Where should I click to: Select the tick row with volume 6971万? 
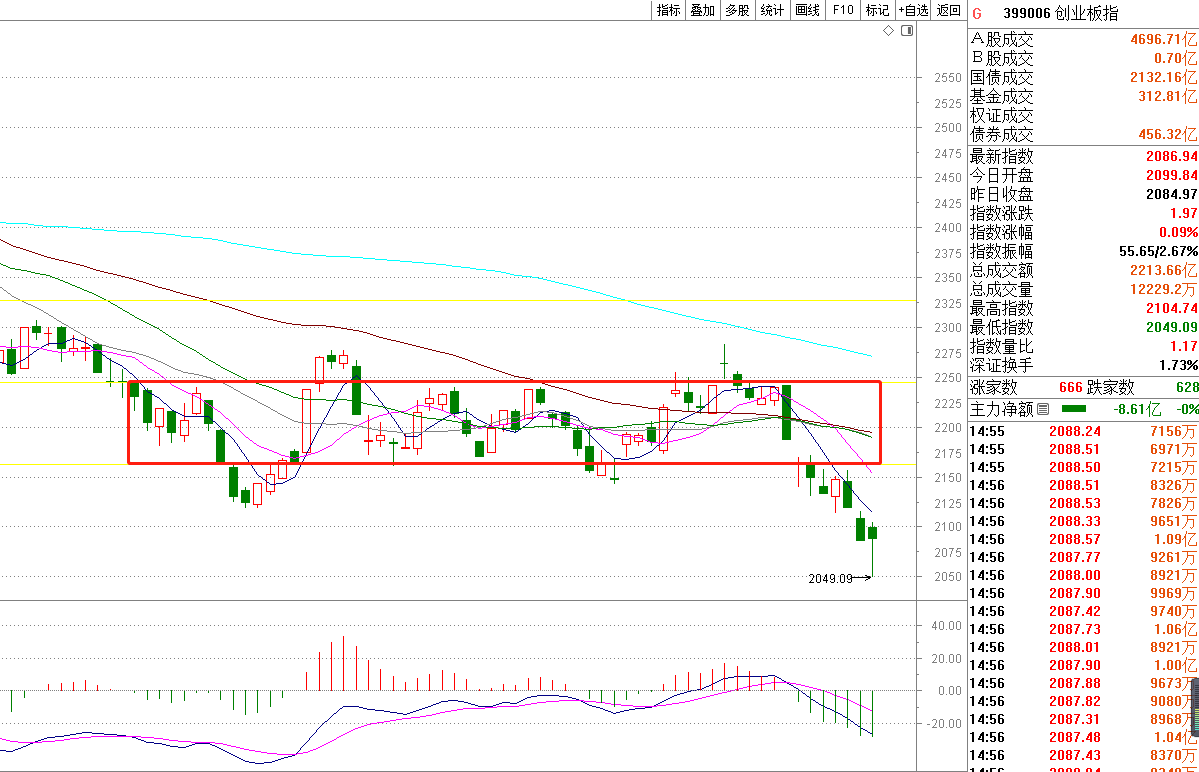tap(1083, 449)
